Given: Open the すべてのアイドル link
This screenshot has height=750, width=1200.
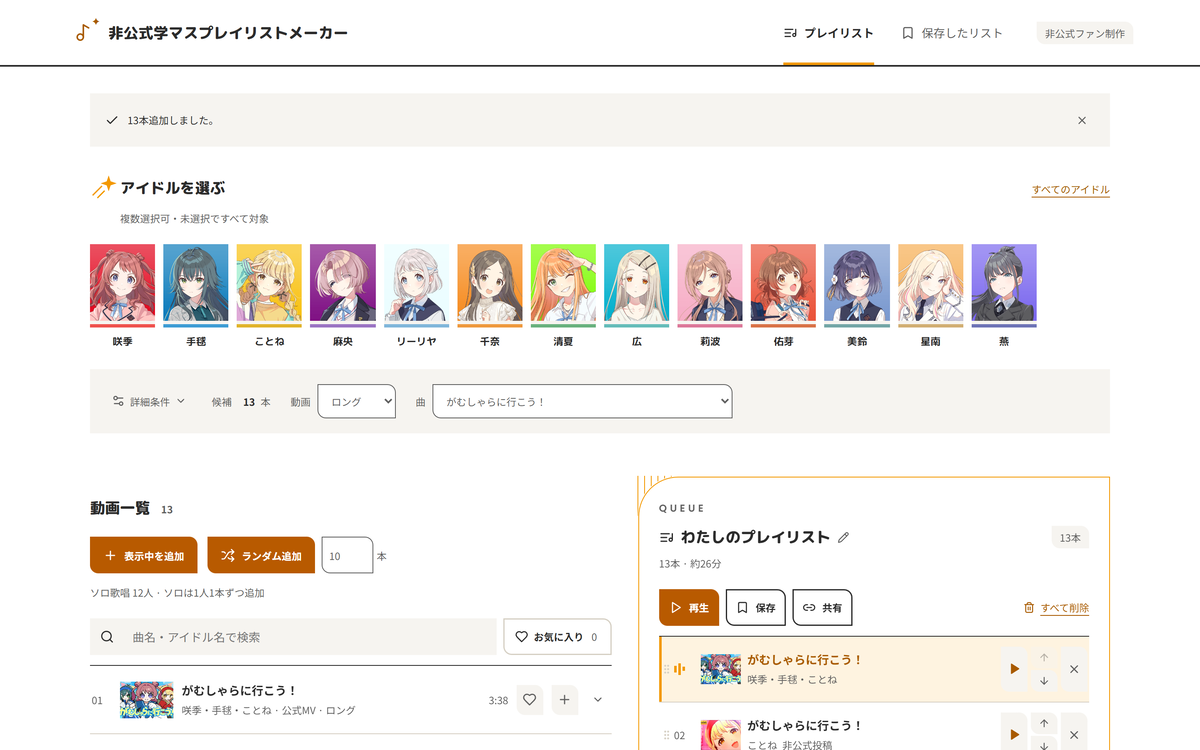Looking at the screenshot, I should [1071, 190].
